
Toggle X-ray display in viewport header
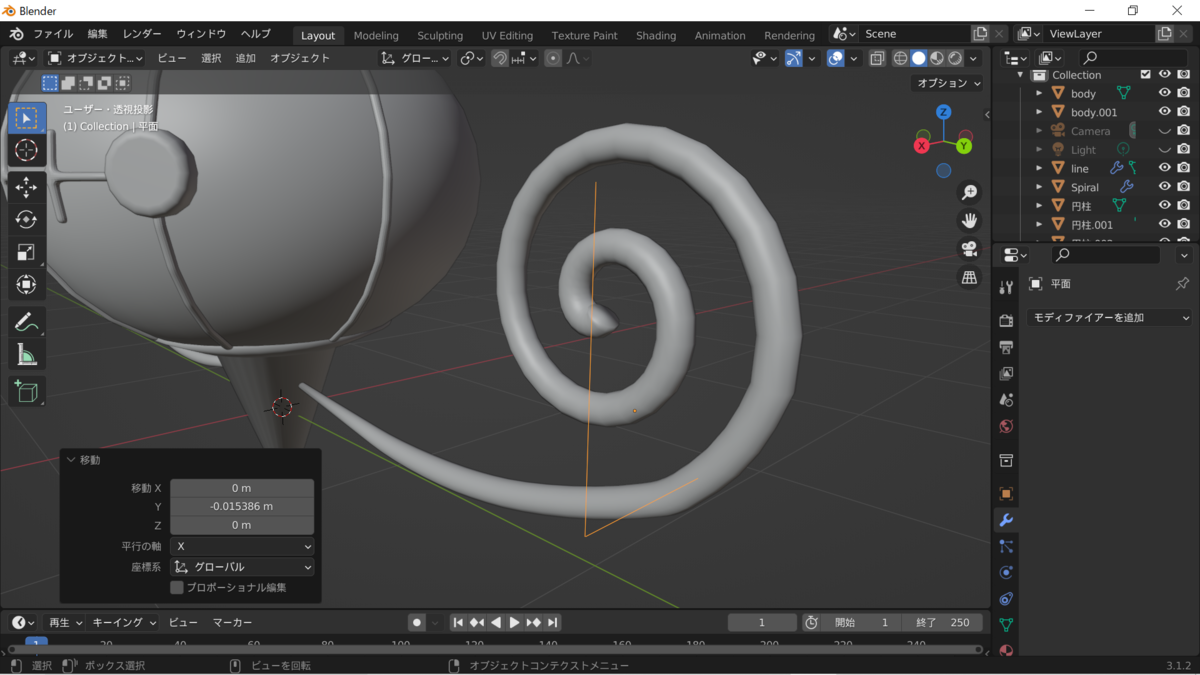pos(876,58)
